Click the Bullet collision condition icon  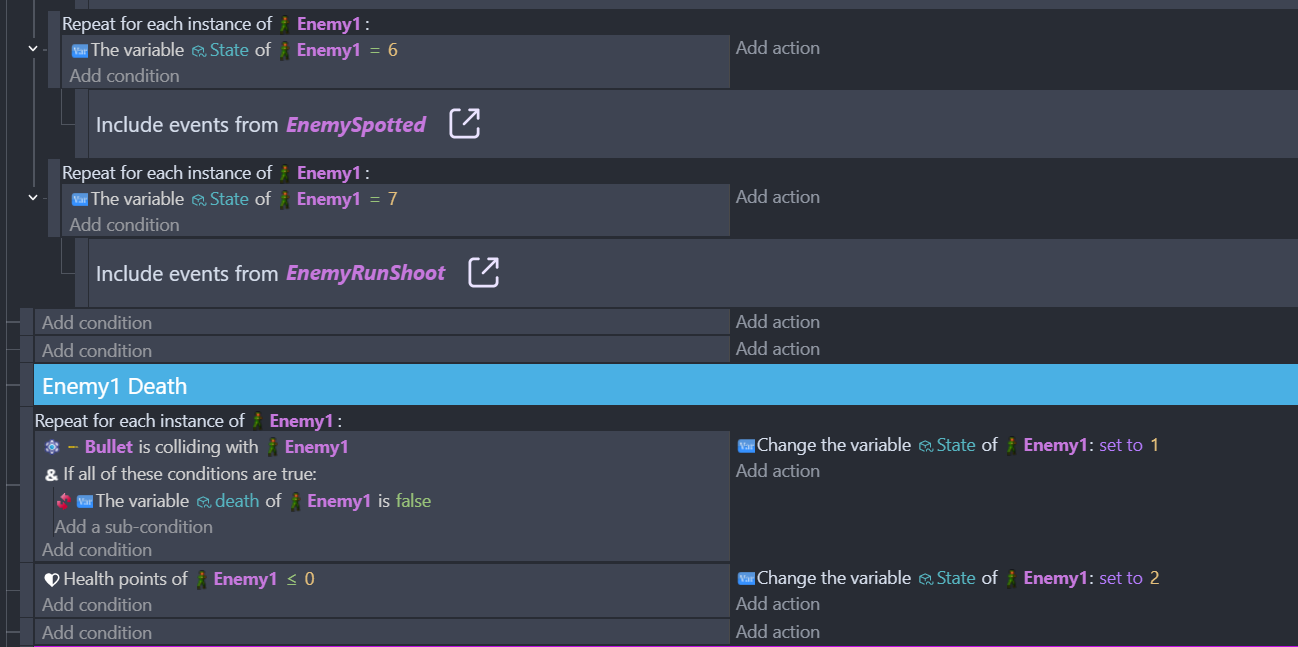pos(52,447)
